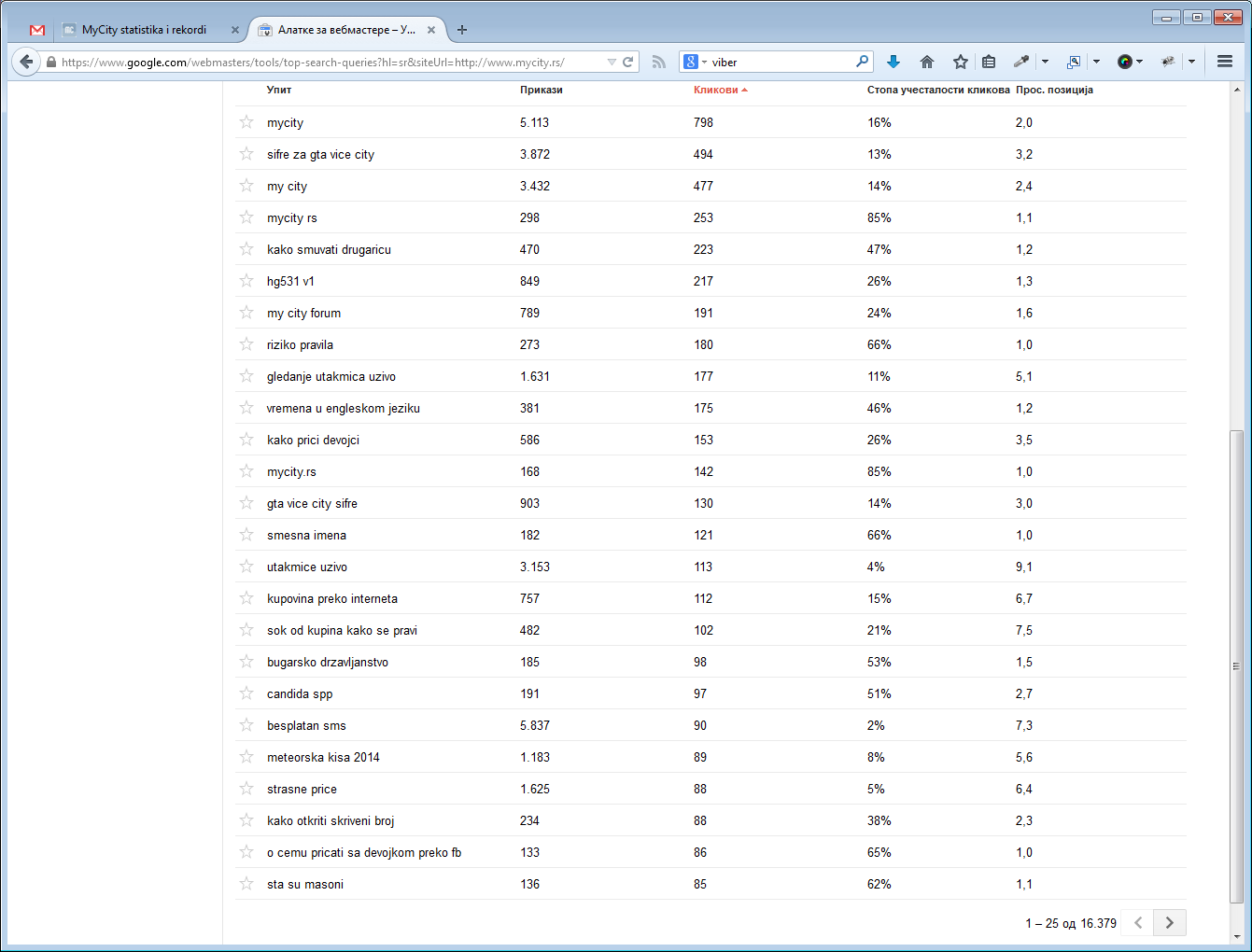Click the rainbow color wheel icon

tap(1125, 62)
